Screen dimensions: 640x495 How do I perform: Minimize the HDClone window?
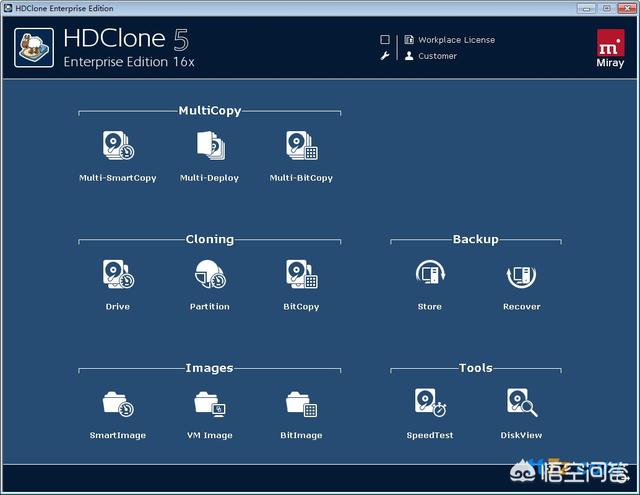tap(586, 8)
